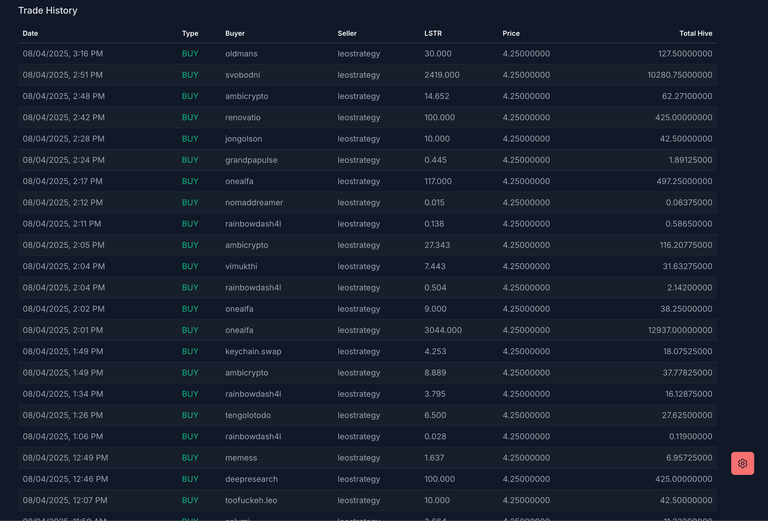This screenshot has height=521, width=768.
Task: Click the total 0.58650000
Action: click(689, 224)
